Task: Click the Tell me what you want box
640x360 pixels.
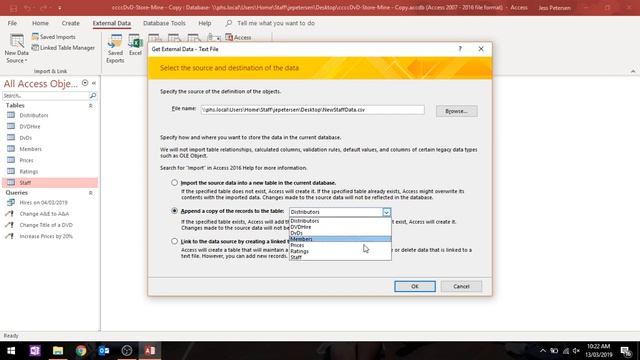Action: click(276, 23)
